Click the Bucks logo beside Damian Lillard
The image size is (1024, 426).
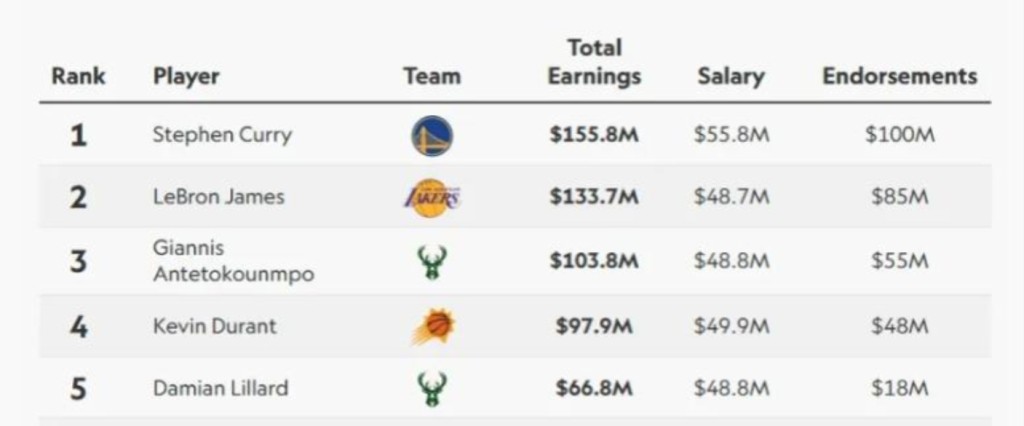point(432,389)
